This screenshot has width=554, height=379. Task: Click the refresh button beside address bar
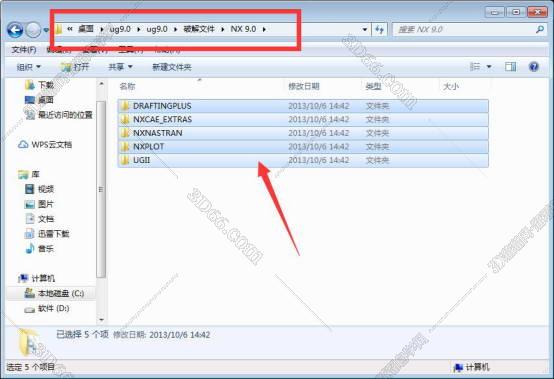(379, 30)
